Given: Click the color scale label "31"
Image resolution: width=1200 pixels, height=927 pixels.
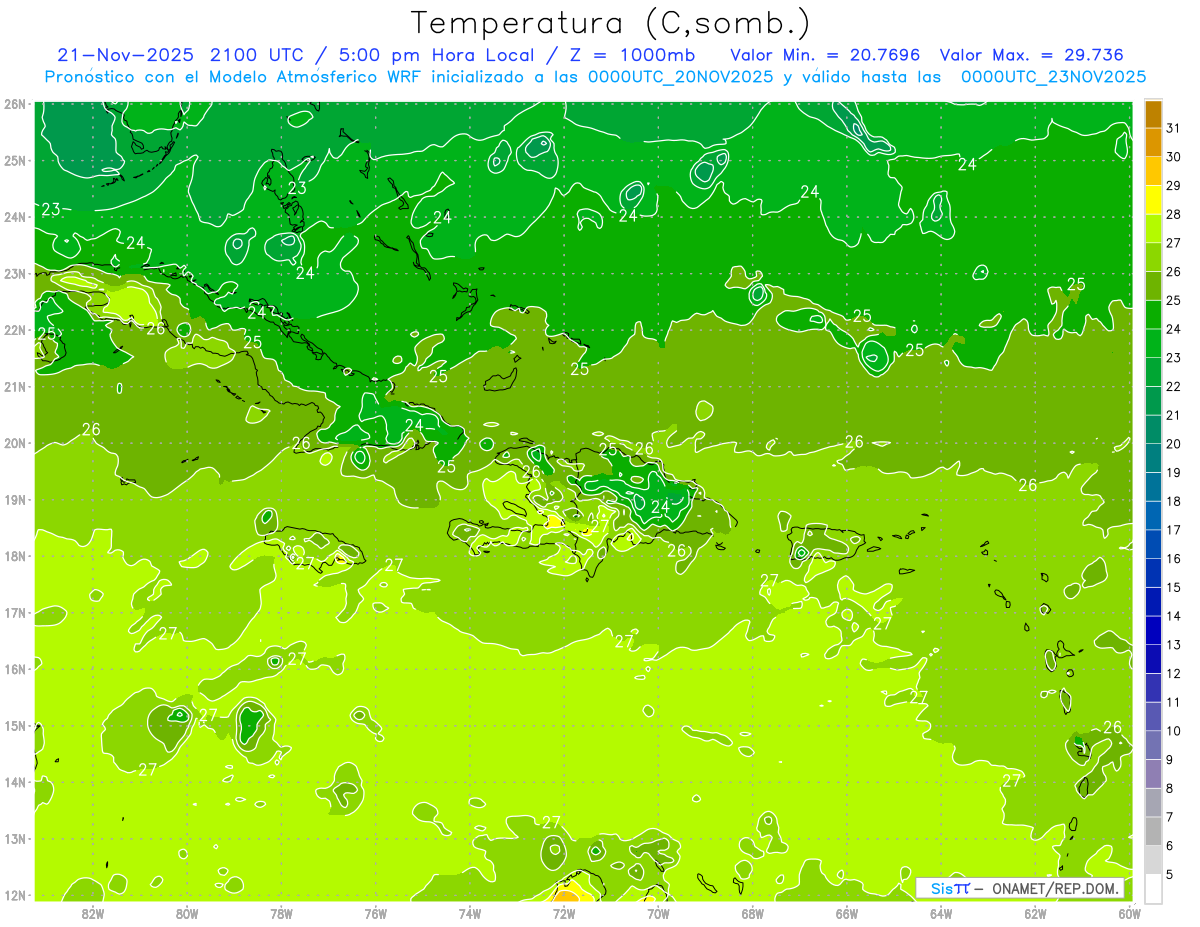Looking at the screenshot, I should [1173, 128].
